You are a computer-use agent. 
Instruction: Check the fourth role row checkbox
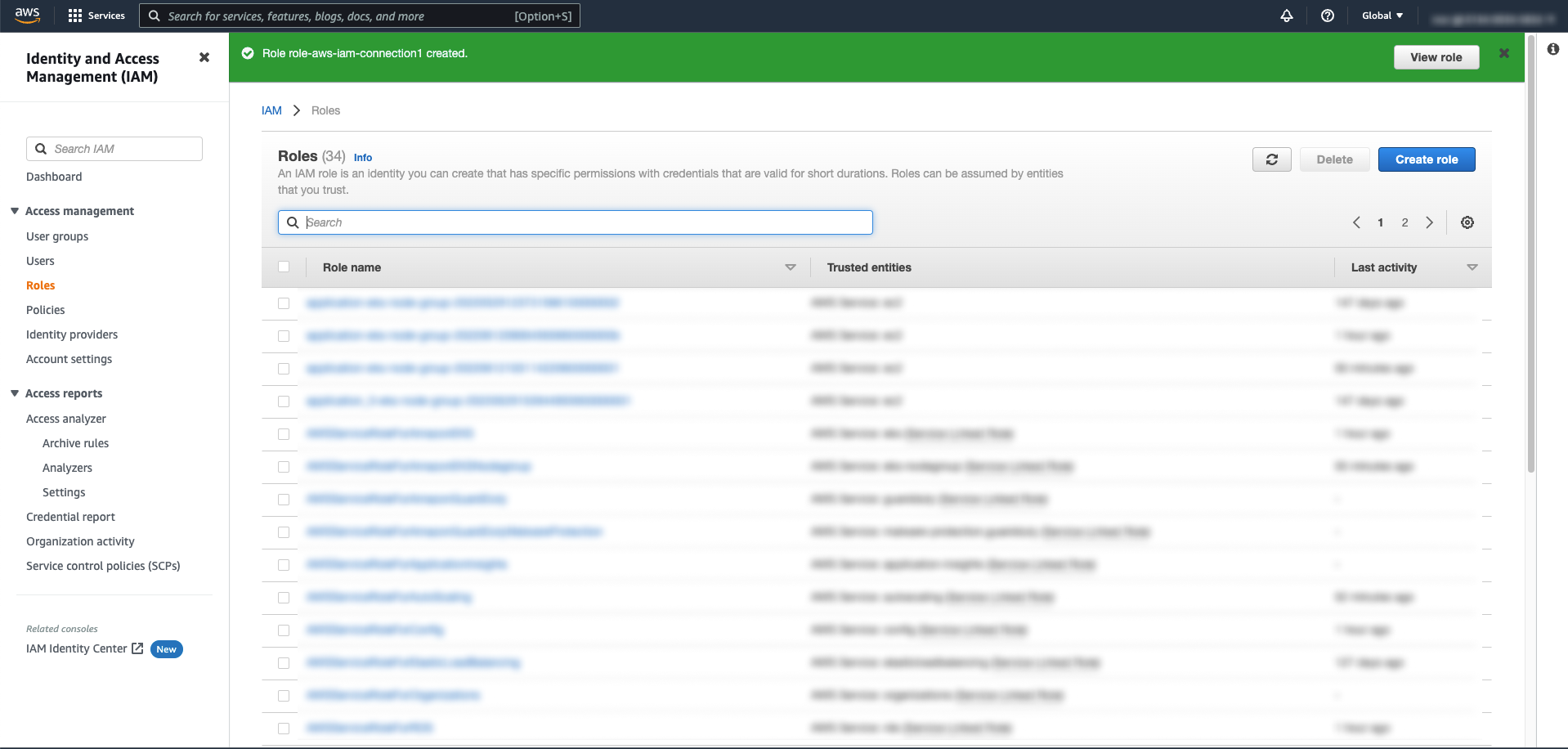click(284, 401)
